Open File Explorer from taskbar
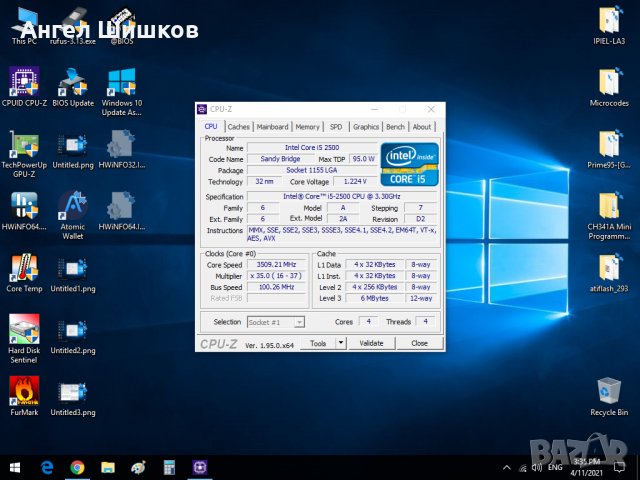The width and height of the screenshot is (640, 480). (x=108, y=467)
